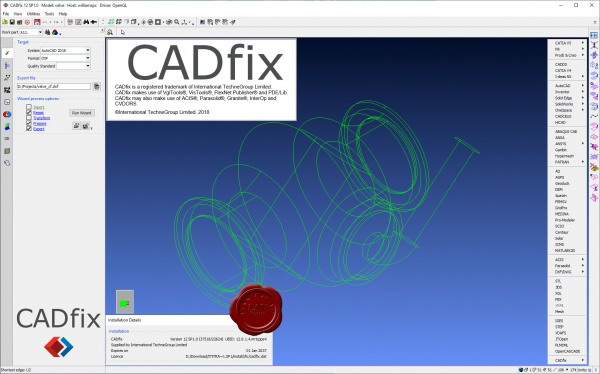600x374 pixels.
Task: Click the Run Wizard button
Action: 82,113
